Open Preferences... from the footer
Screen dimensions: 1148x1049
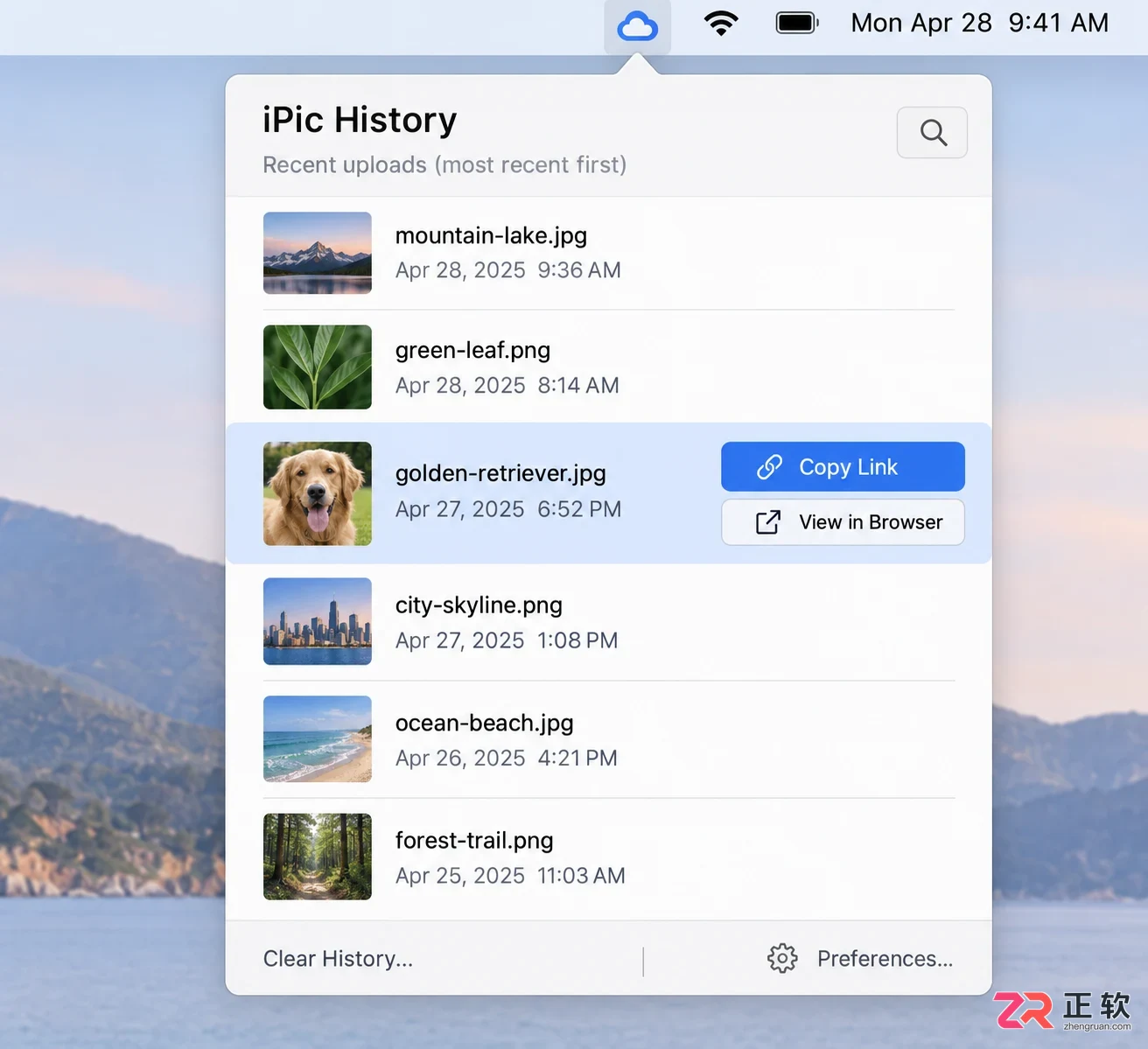[885, 959]
